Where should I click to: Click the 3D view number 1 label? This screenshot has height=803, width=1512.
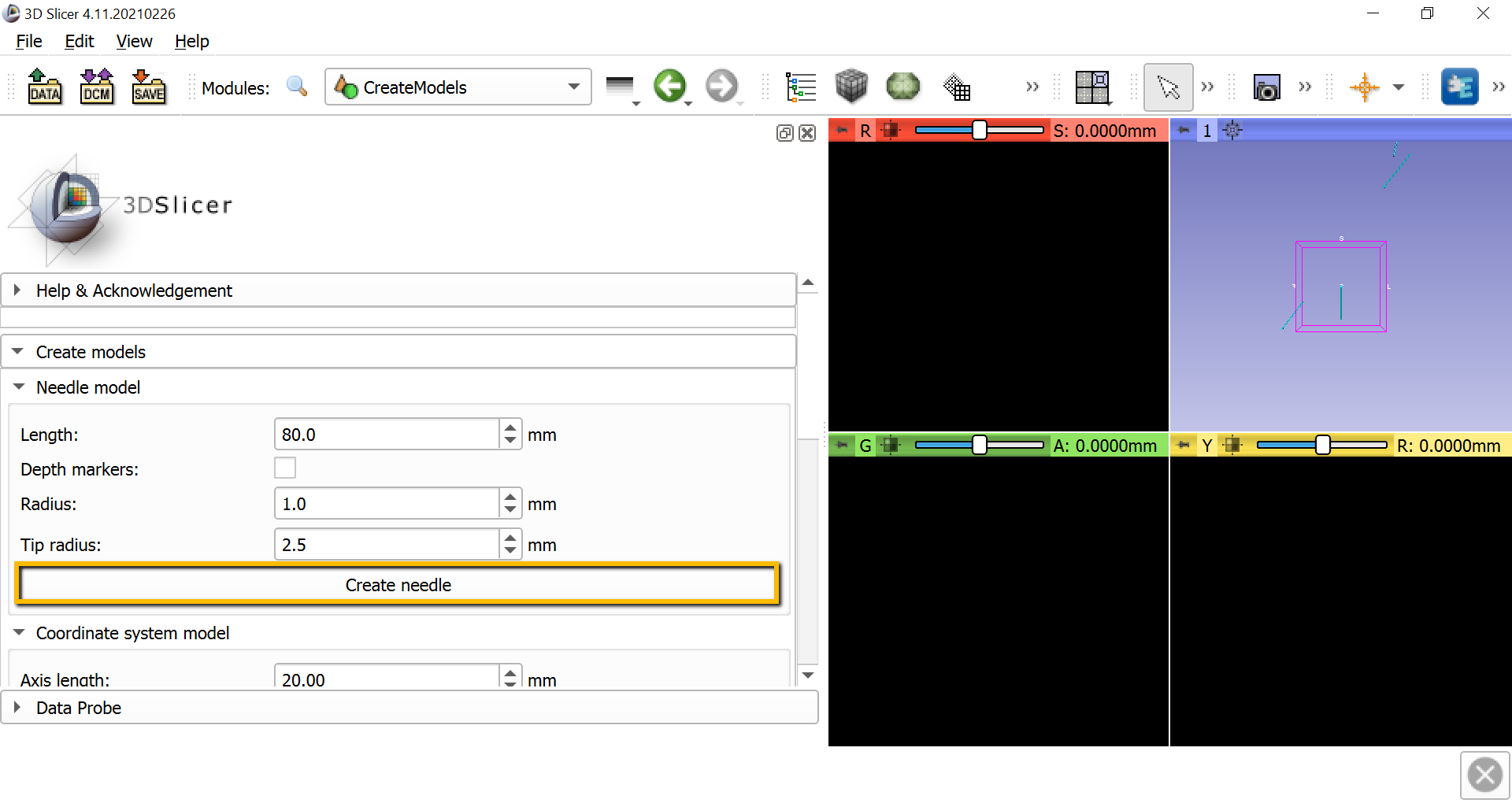pos(1206,131)
